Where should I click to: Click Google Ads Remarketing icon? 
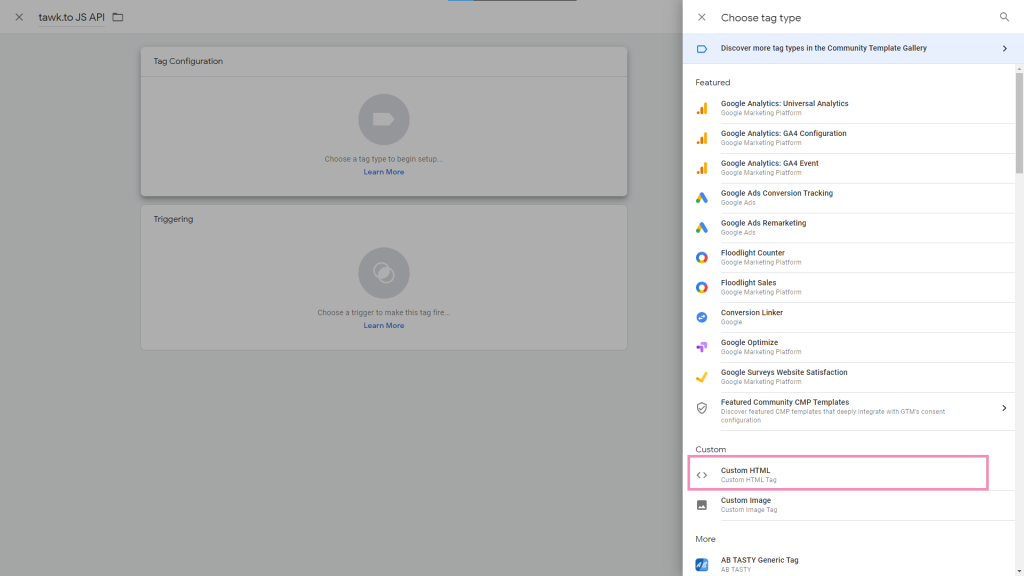tap(701, 228)
